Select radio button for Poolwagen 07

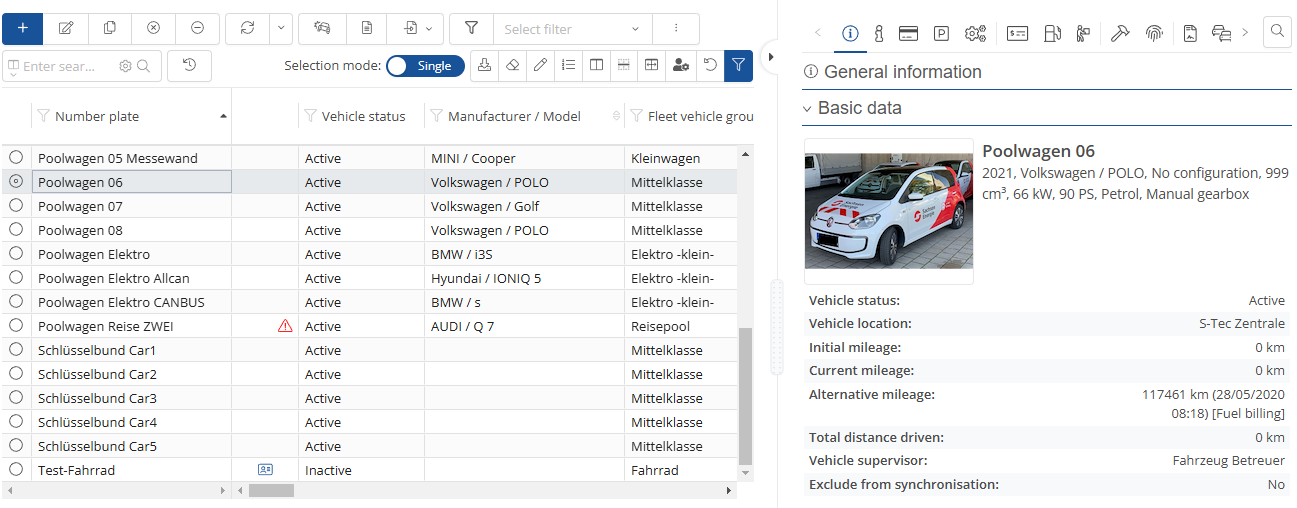point(16,206)
